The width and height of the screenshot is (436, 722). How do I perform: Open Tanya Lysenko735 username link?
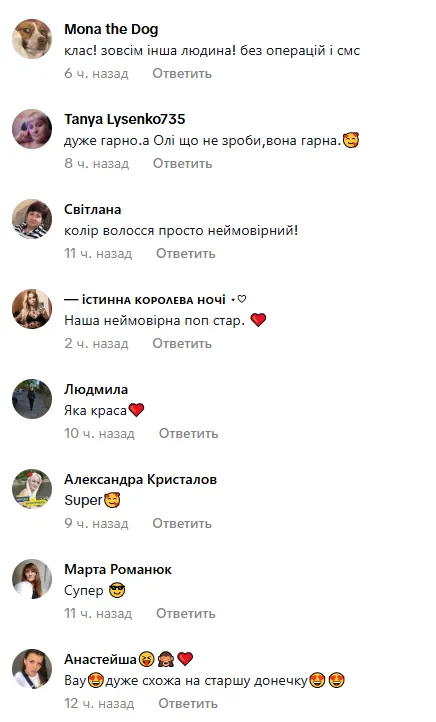124,120
